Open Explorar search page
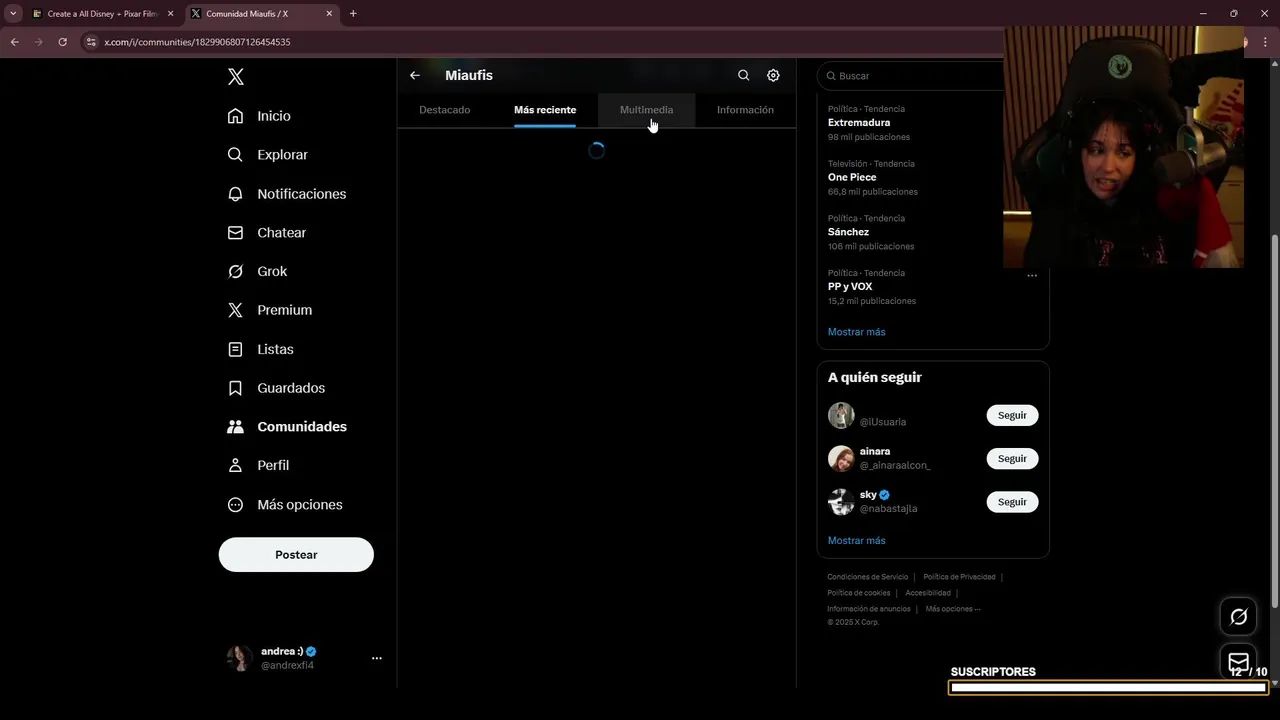Viewport: 1280px width, 720px height. click(x=267, y=155)
